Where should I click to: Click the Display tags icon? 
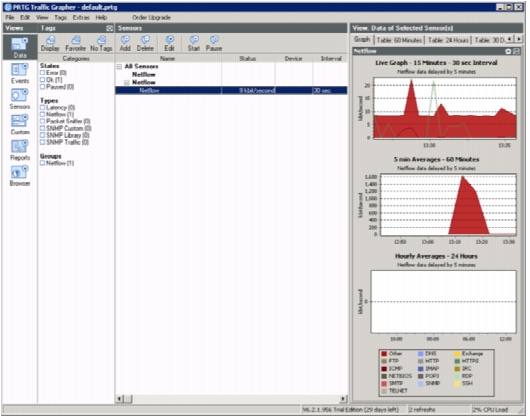[50, 44]
